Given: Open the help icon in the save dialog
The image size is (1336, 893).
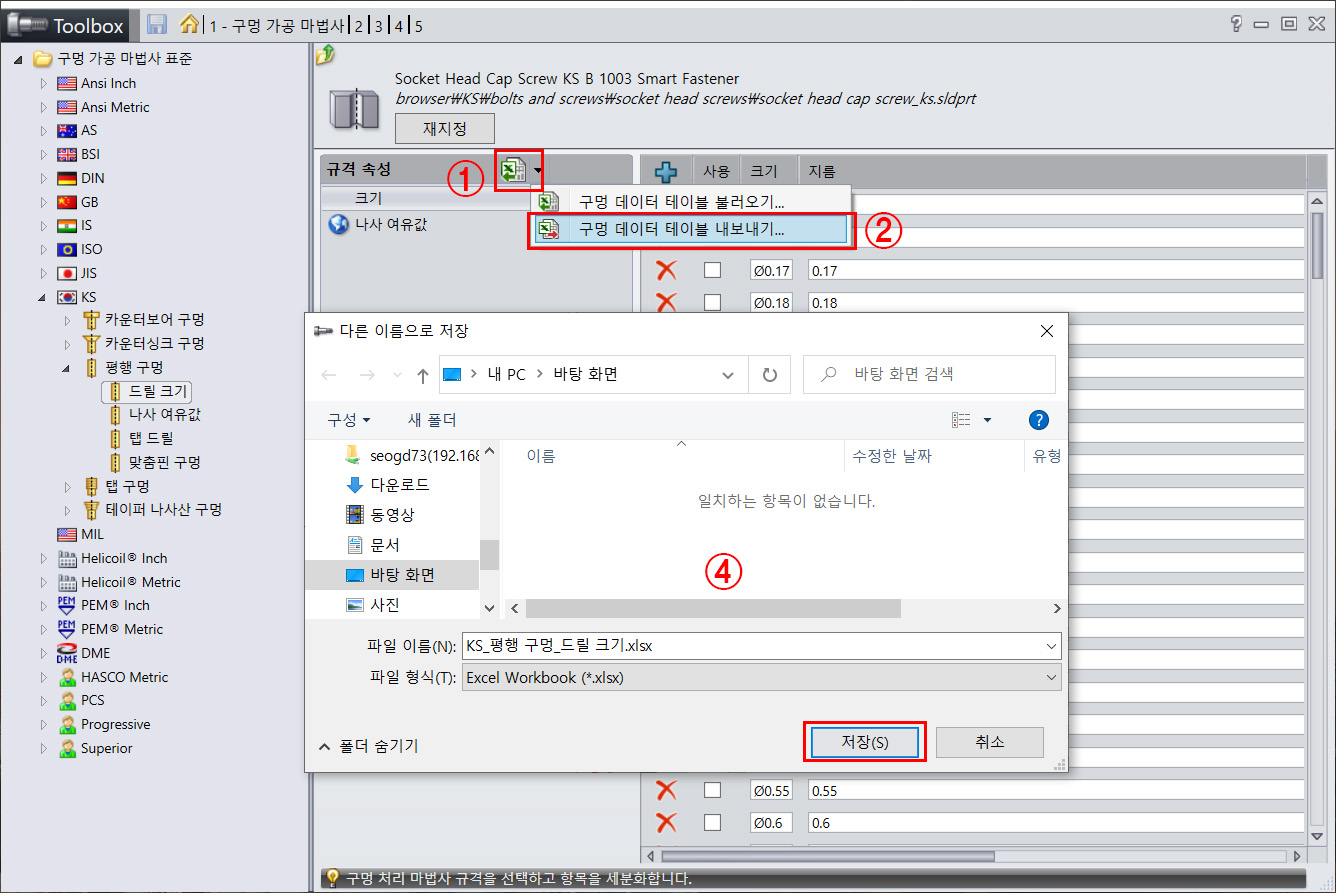Looking at the screenshot, I should click(x=1038, y=419).
